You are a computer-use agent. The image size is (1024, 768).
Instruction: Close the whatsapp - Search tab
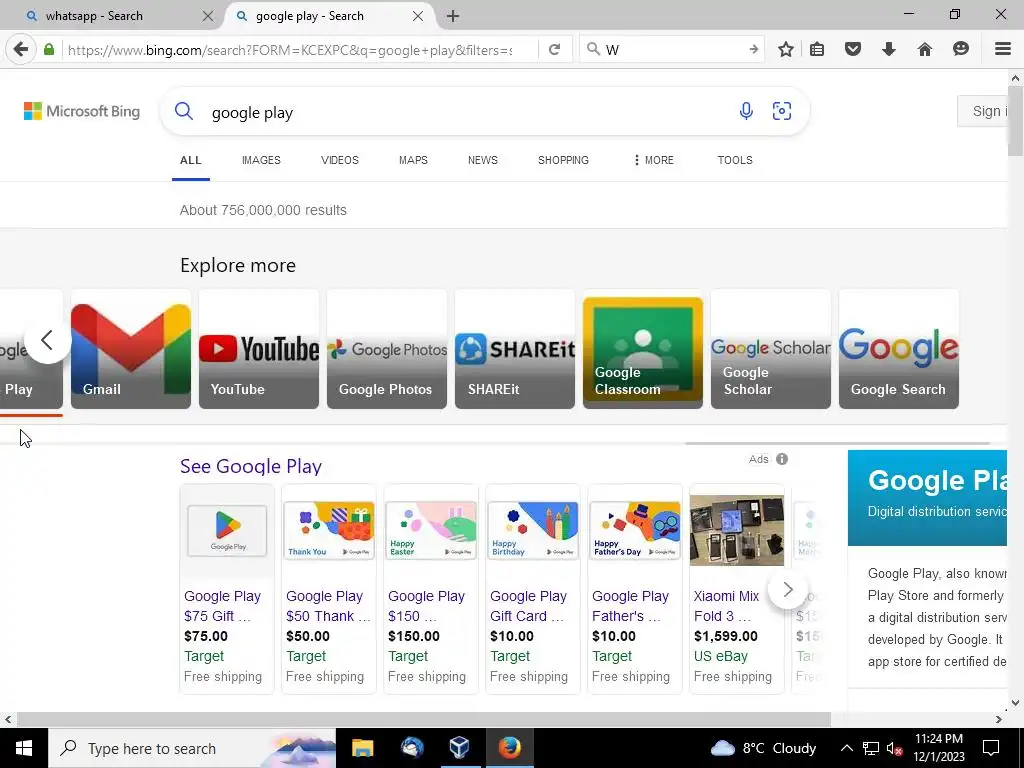[x=208, y=16]
